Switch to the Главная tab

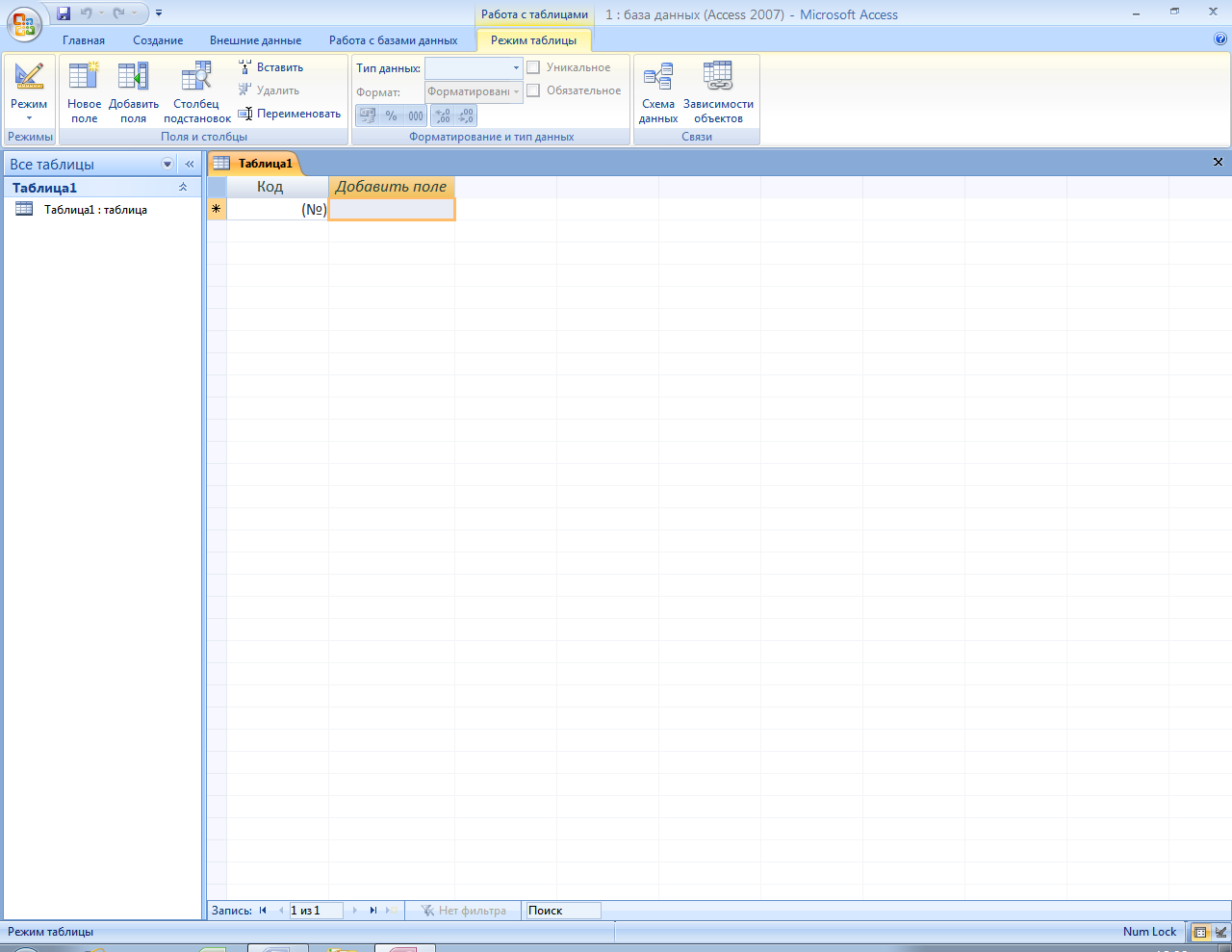click(84, 40)
